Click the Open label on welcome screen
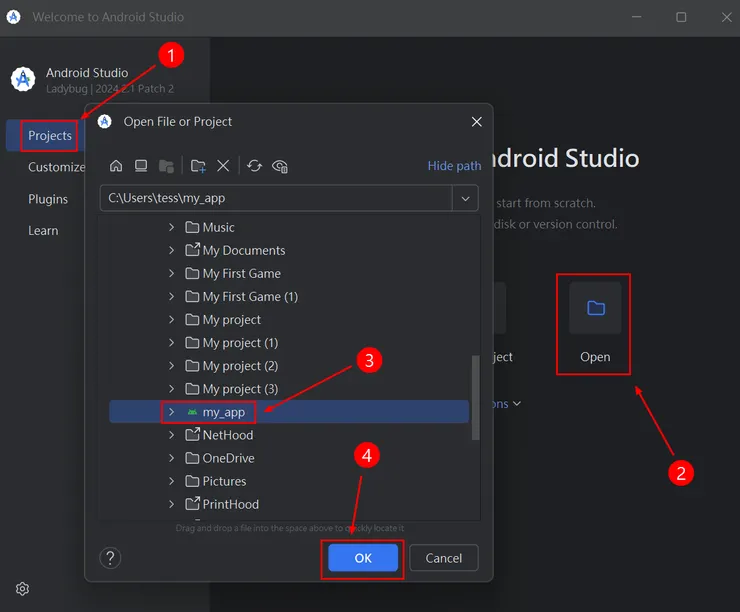740x612 pixels. [595, 357]
